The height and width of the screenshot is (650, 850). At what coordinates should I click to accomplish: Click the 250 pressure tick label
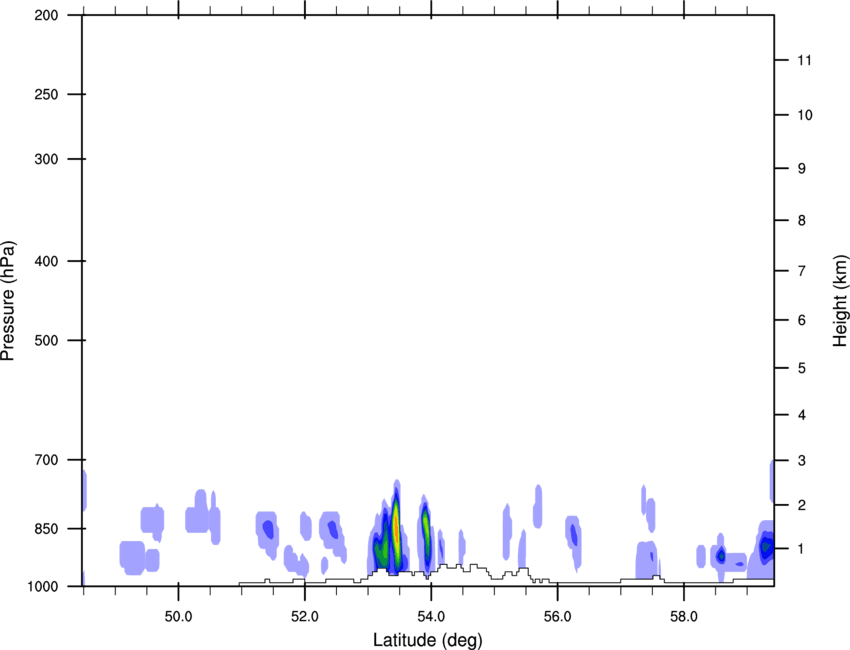coord(47,94)
